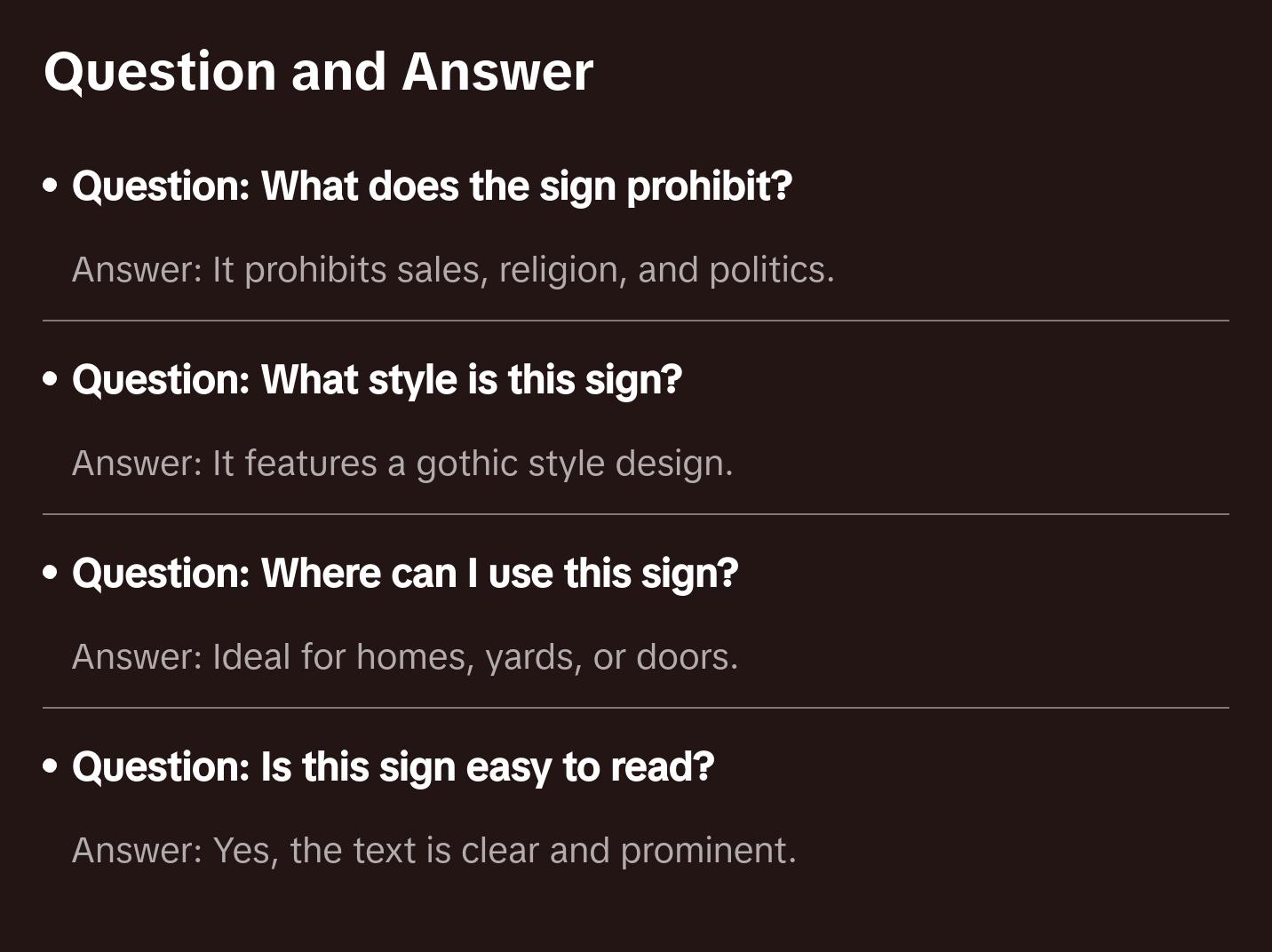Click the bullet beside "Where can I use this sign?"
The width and height of the screenshot is (1272, 952).
[51, 574]
